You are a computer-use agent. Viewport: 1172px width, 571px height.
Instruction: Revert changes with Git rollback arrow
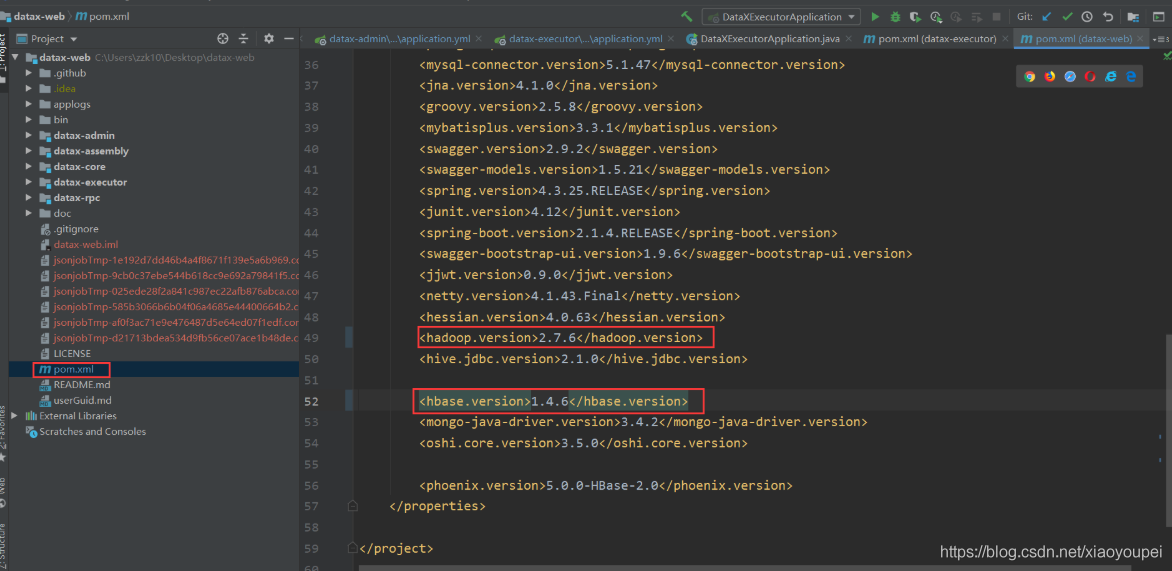1108,16
